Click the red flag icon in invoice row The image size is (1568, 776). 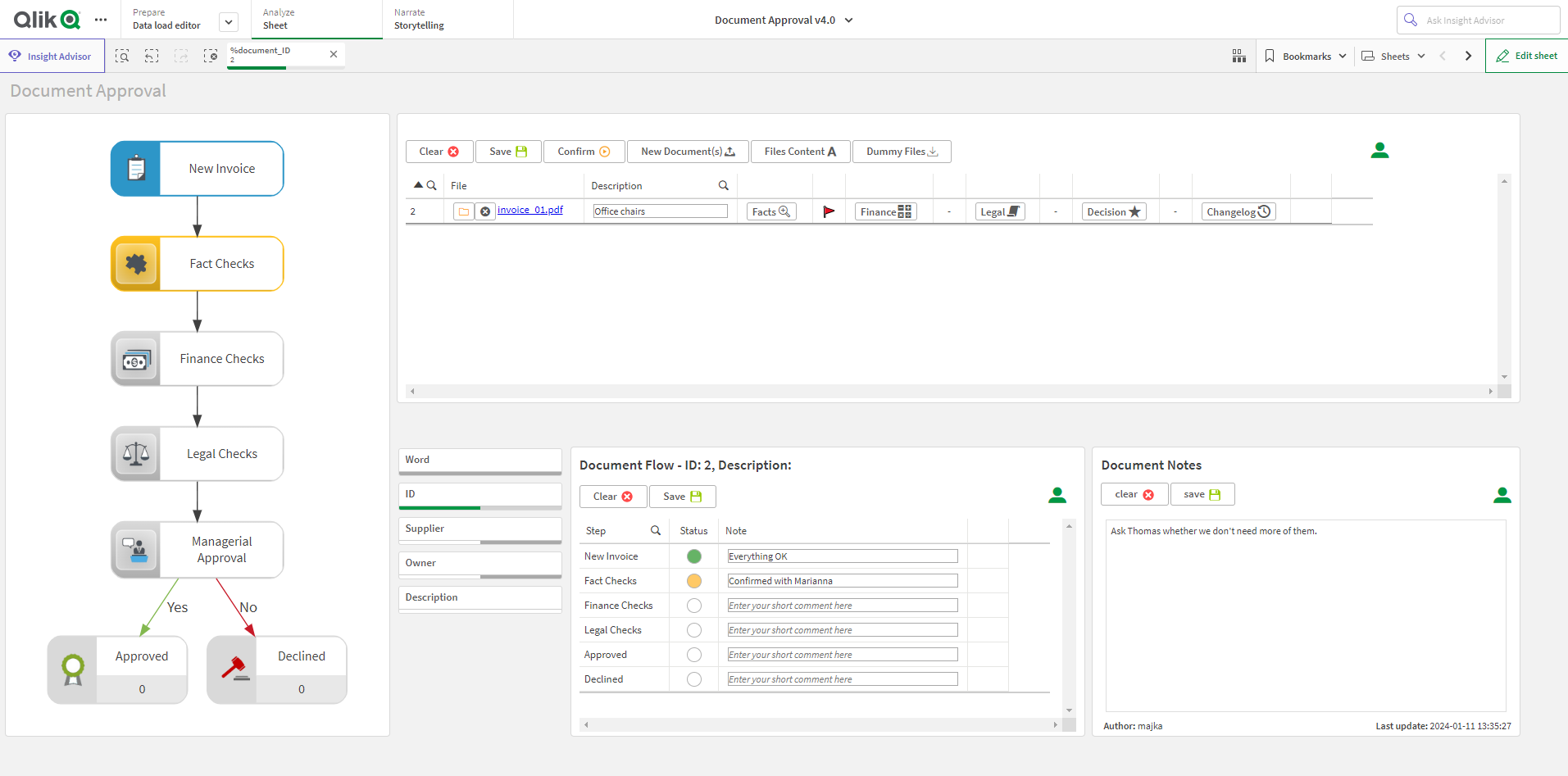[x=829, y=211]
